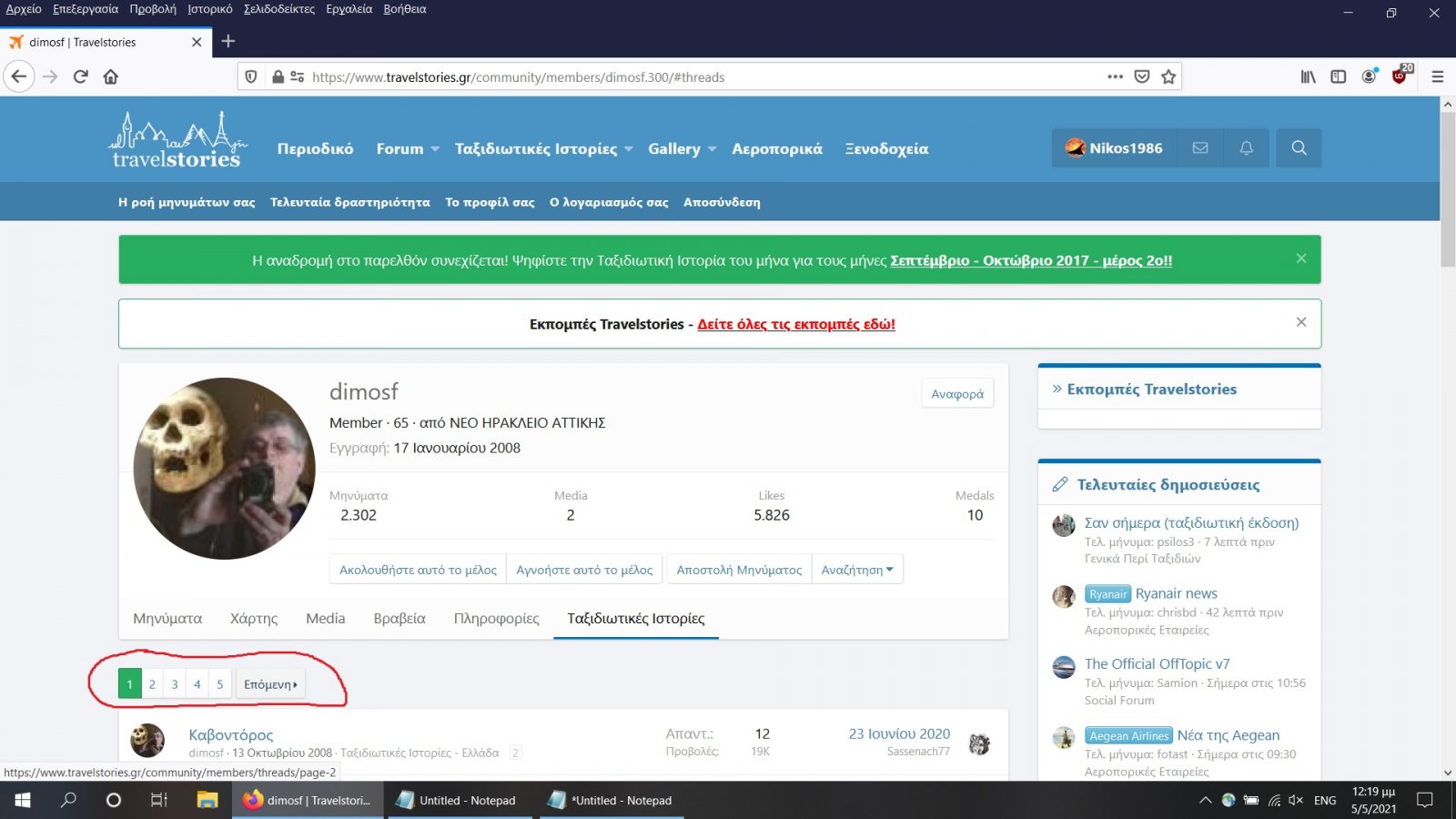Open the browser home page icon
Image resolution: width=1456 pixels, height=819 pixels.
[x=111, y=76]
